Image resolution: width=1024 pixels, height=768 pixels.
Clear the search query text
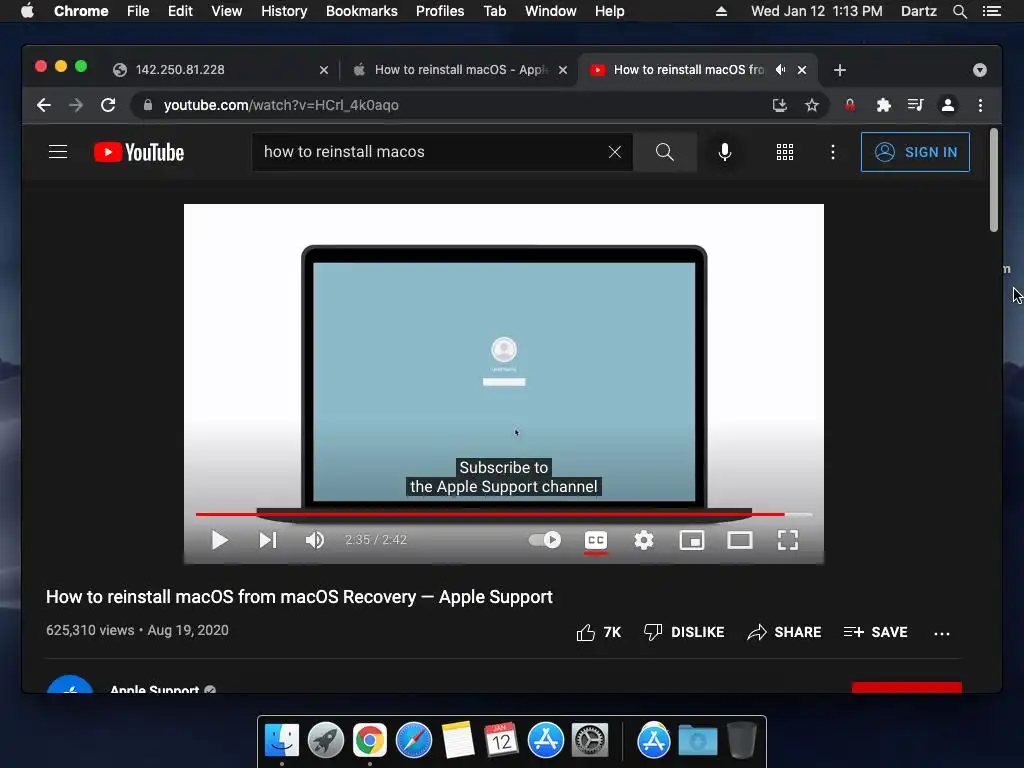(615, 152)
